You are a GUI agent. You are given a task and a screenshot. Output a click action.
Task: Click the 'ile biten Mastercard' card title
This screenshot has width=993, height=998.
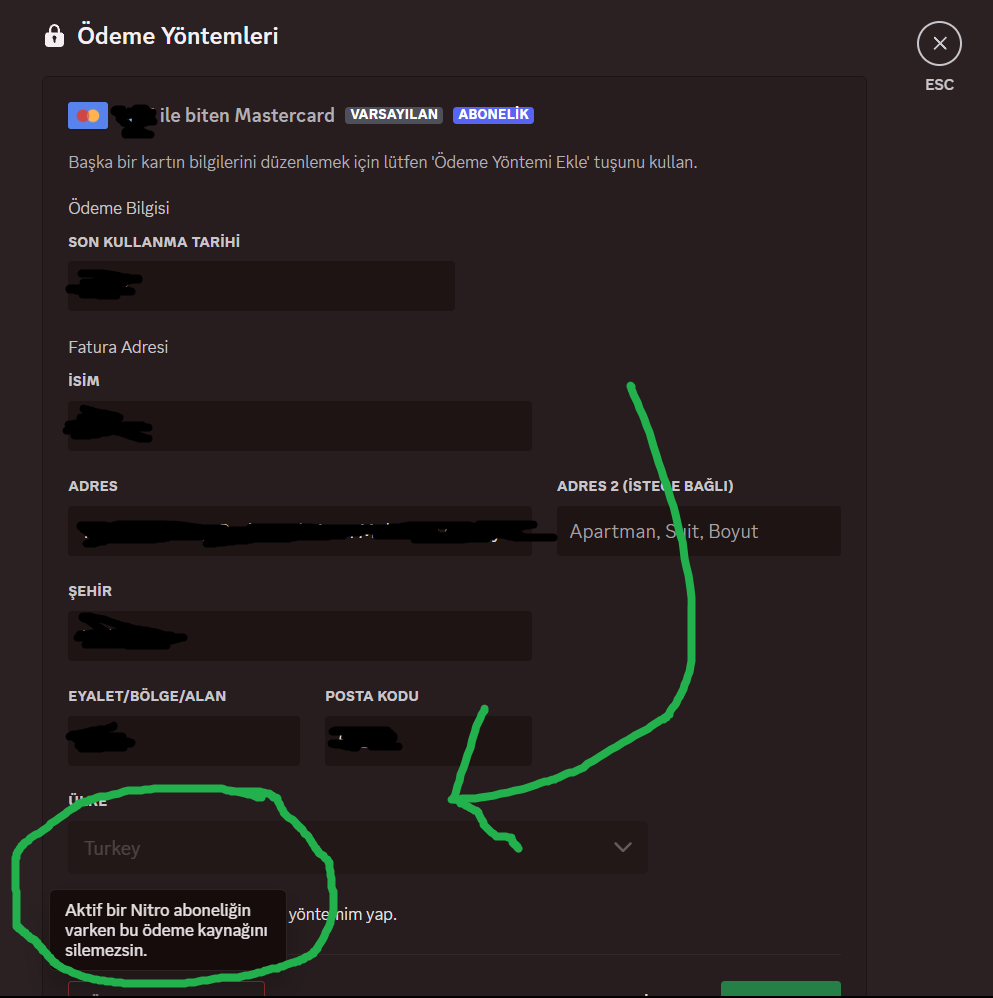click(247, 115)
